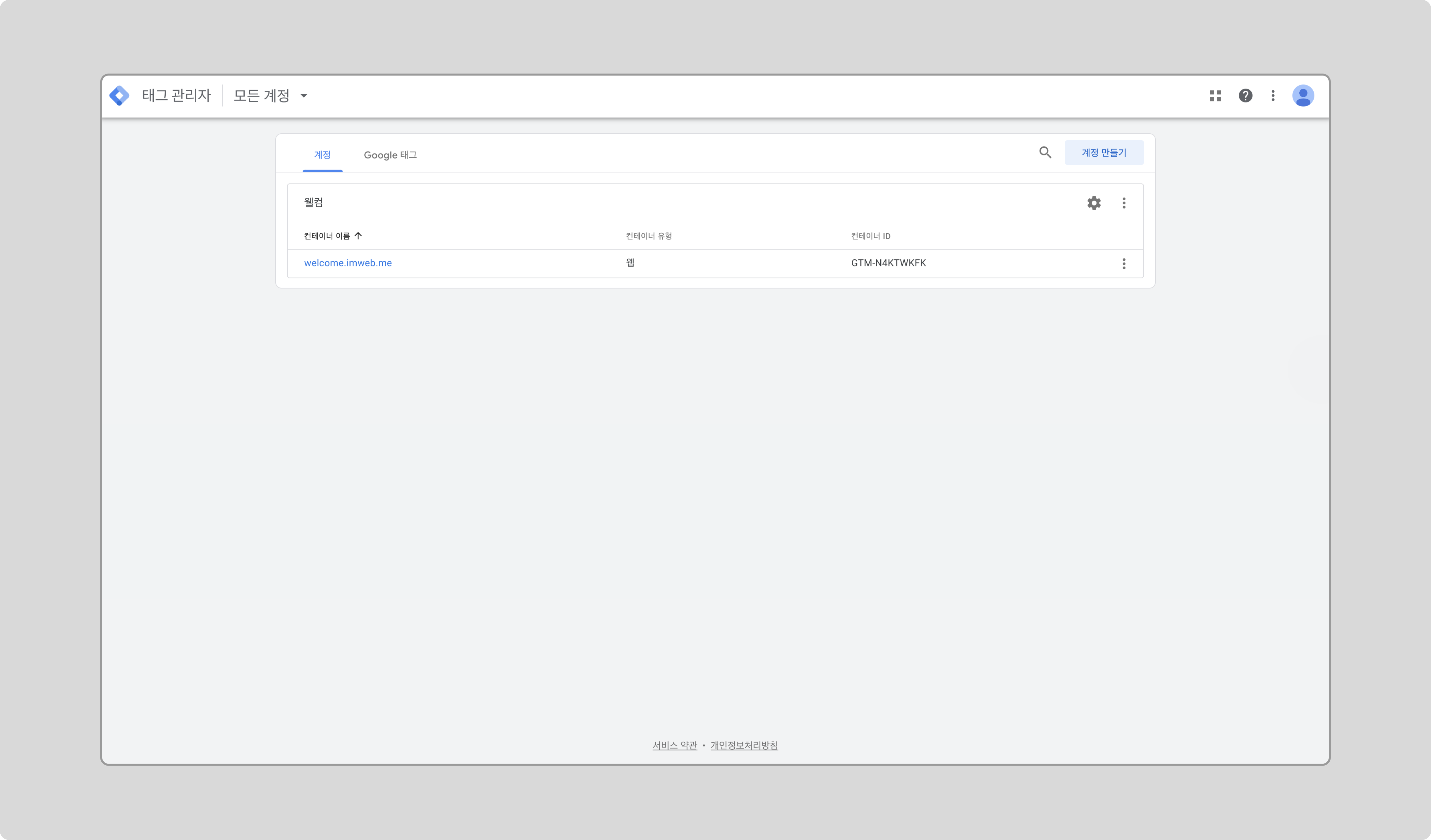Open the welcome.imweb.me container link

click(347, 263)
